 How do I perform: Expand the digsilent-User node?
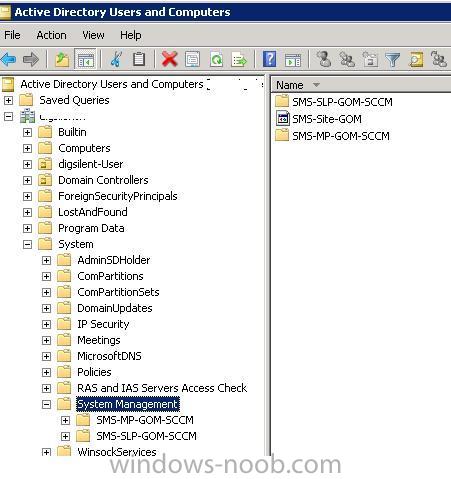(27, 164)
